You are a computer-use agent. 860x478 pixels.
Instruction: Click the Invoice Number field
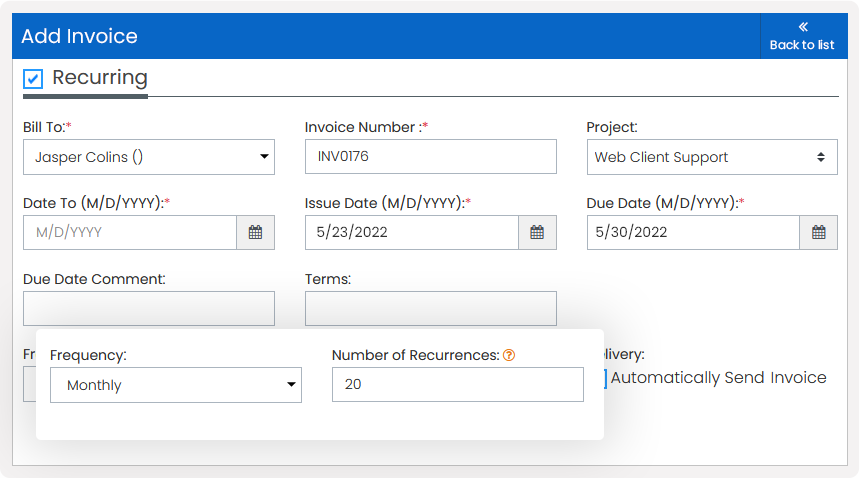pos(431,156)
